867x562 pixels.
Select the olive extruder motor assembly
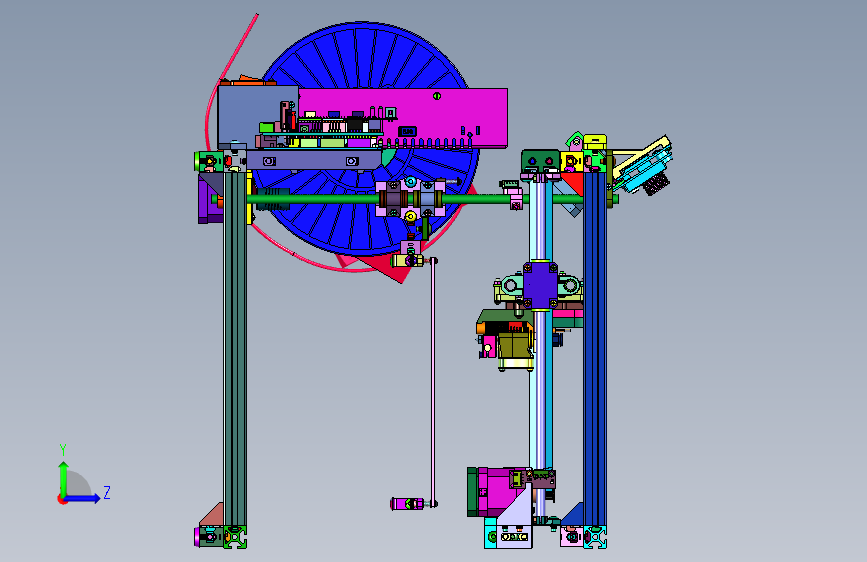[514, 346]
